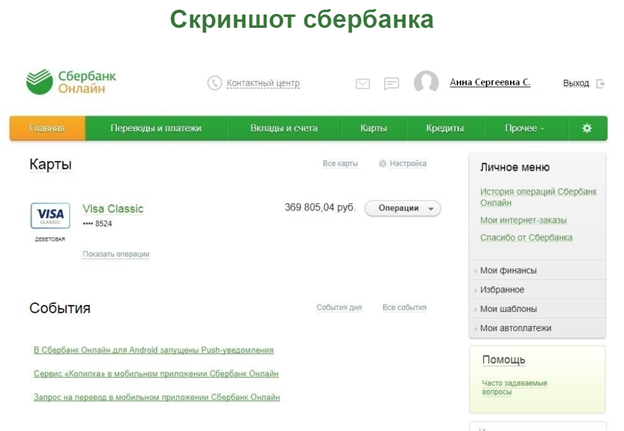Expand the Мои шаблоны section

pyautogui.click(x=537, y=309)
